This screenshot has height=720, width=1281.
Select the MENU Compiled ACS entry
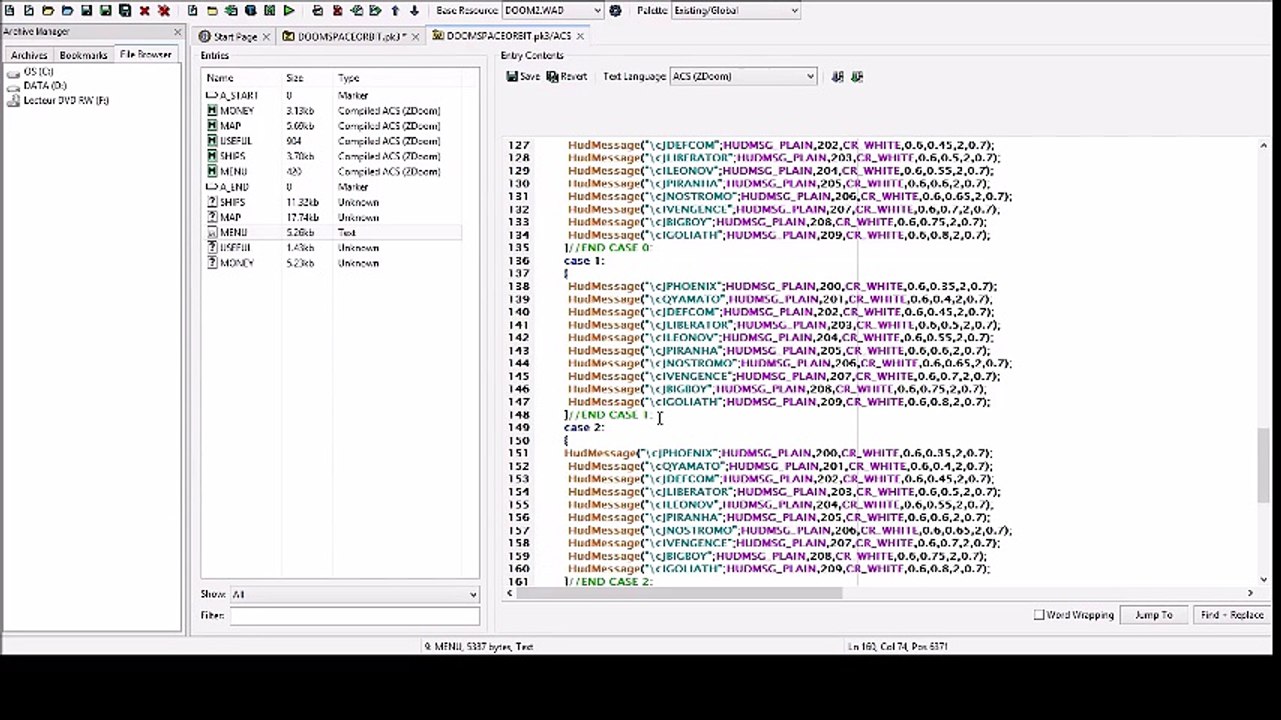point(332,171)
